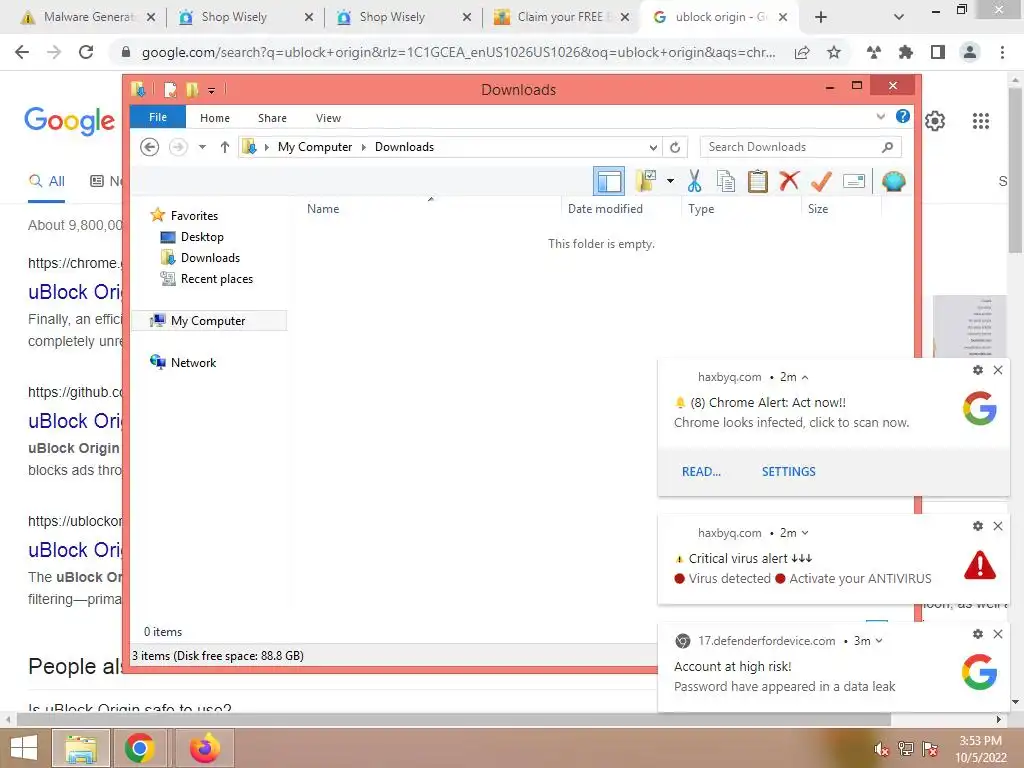The width and height of the screenshot is (1024, 768).
Task: Click the Chrome horizontal scrollbar
Action: pos(454,719)
